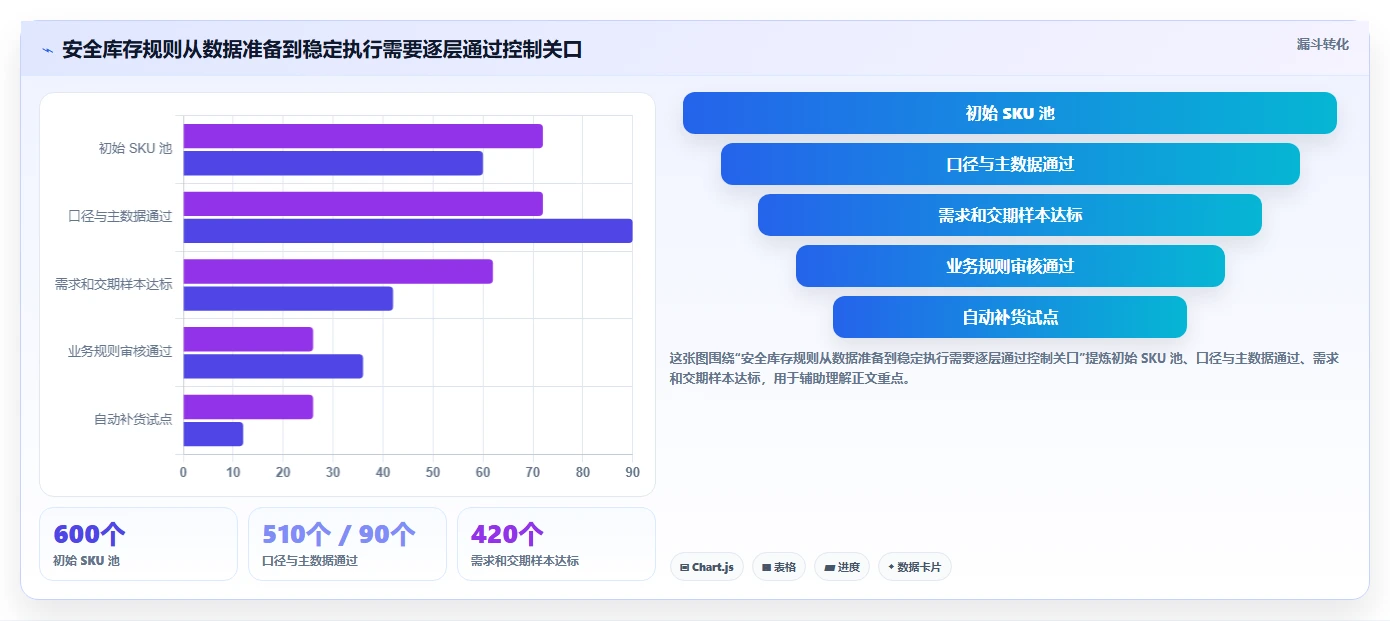Click the 420个 stat card value
The height and width of the screenshot is (621, 1390).
[x=508, y=535]
